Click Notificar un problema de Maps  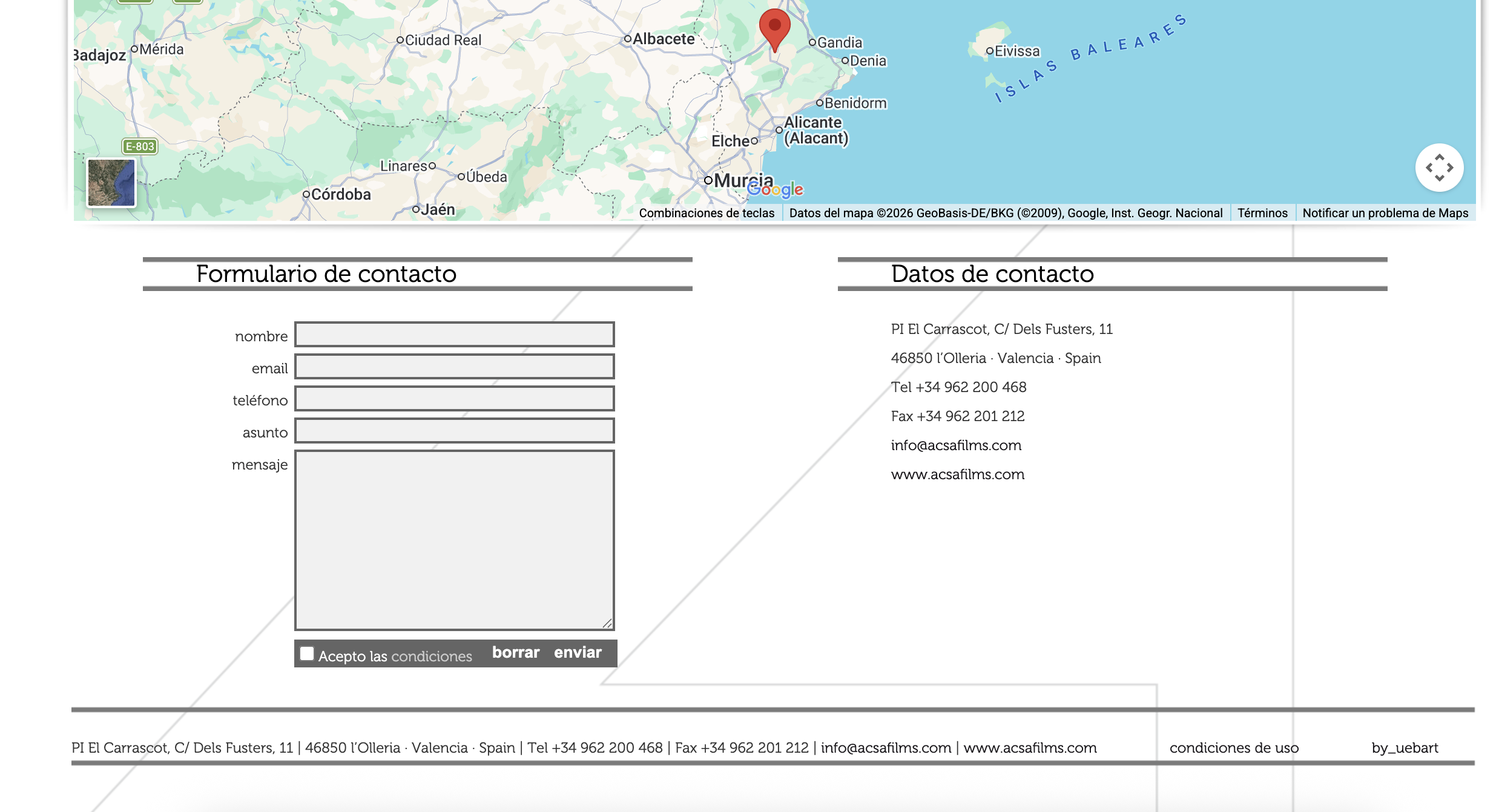click(1385, 213)
